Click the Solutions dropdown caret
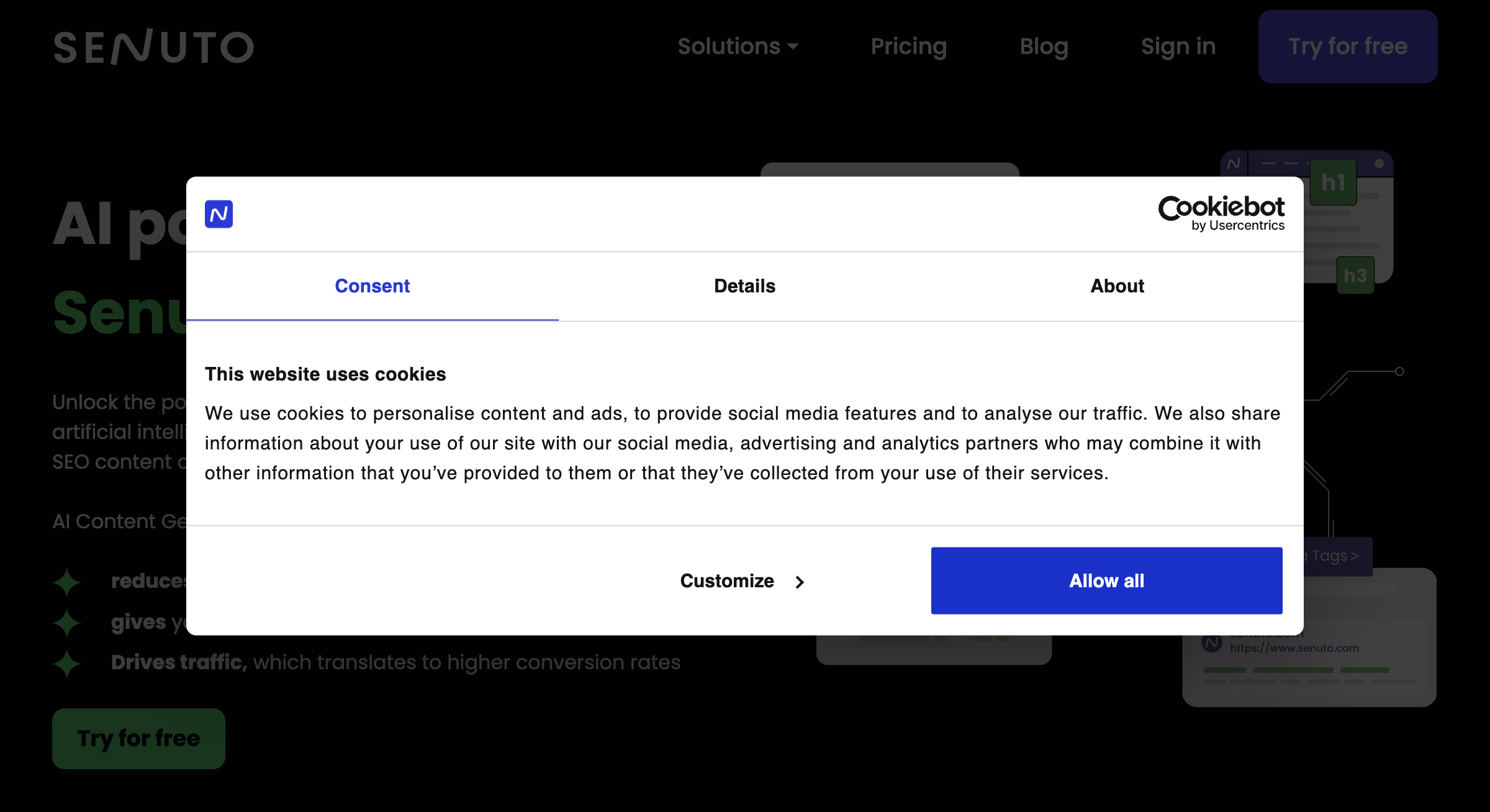This screenshot has height=812, width=1490. [x=793, y=47]
